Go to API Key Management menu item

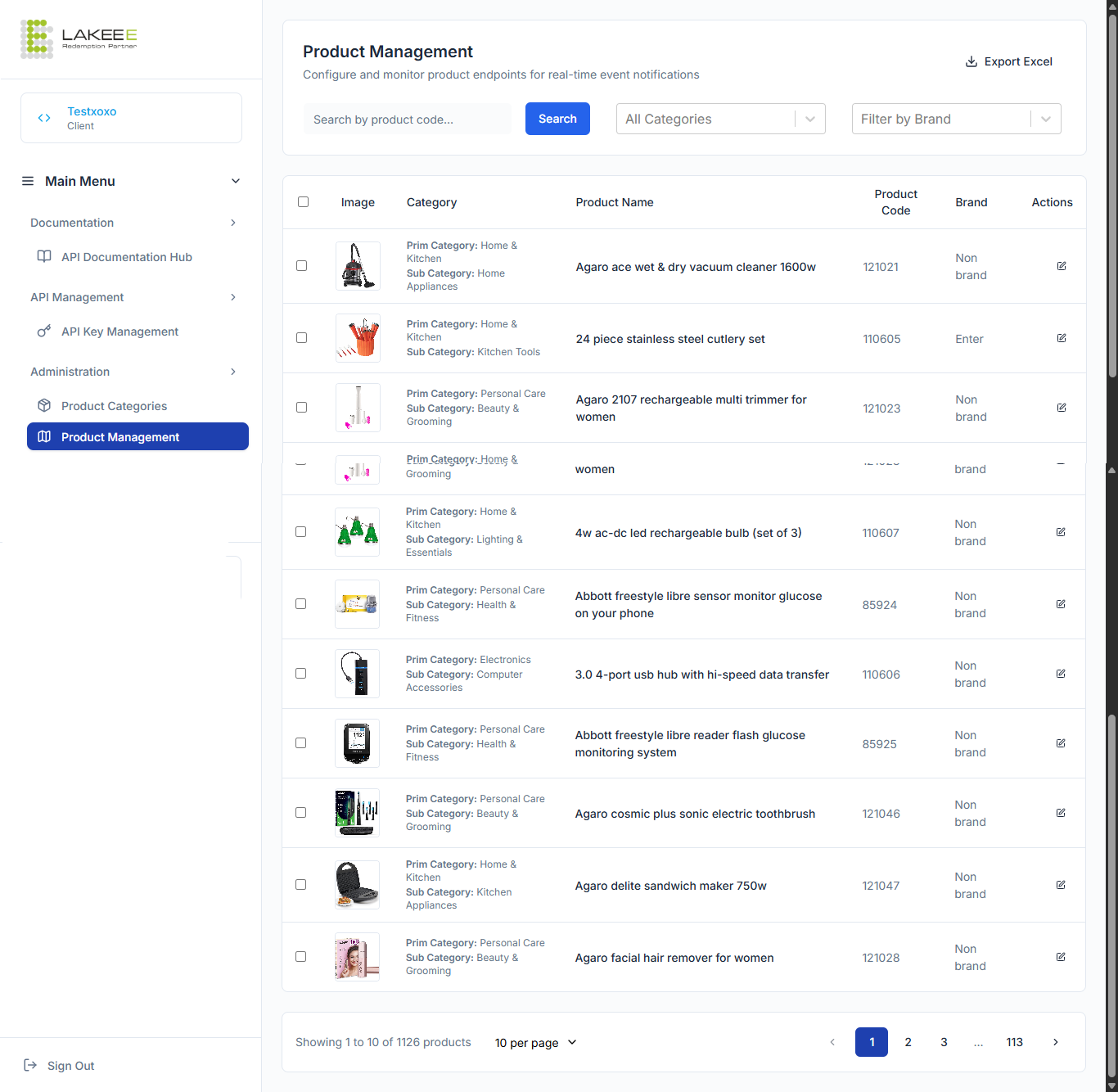(119, 332)
